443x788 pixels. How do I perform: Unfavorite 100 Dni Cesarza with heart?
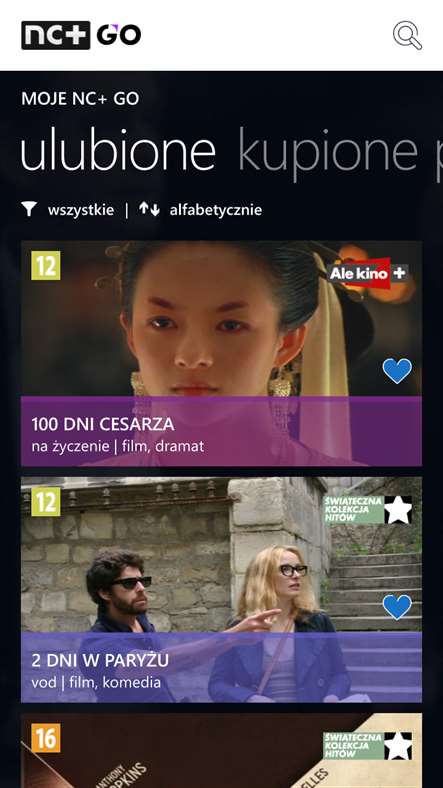(x=397, y=371)
